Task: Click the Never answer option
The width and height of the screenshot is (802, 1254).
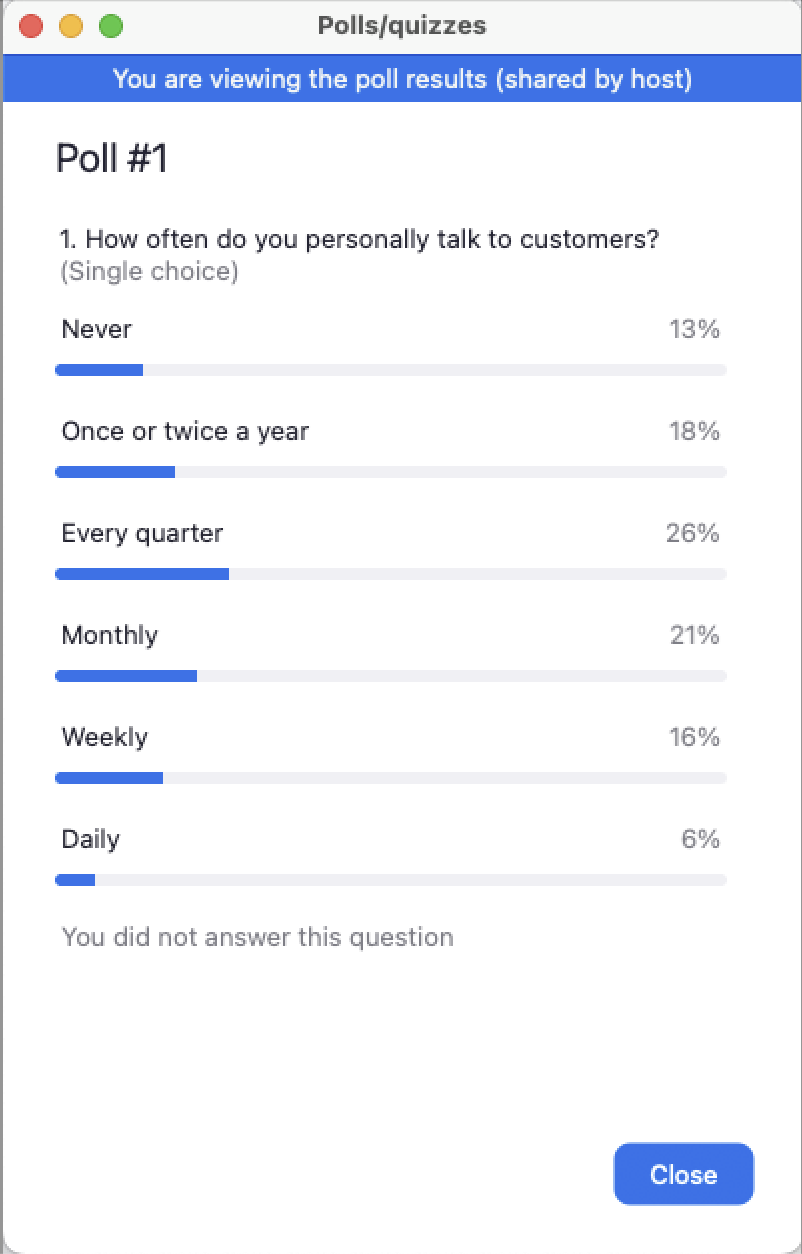Action: 97,329
